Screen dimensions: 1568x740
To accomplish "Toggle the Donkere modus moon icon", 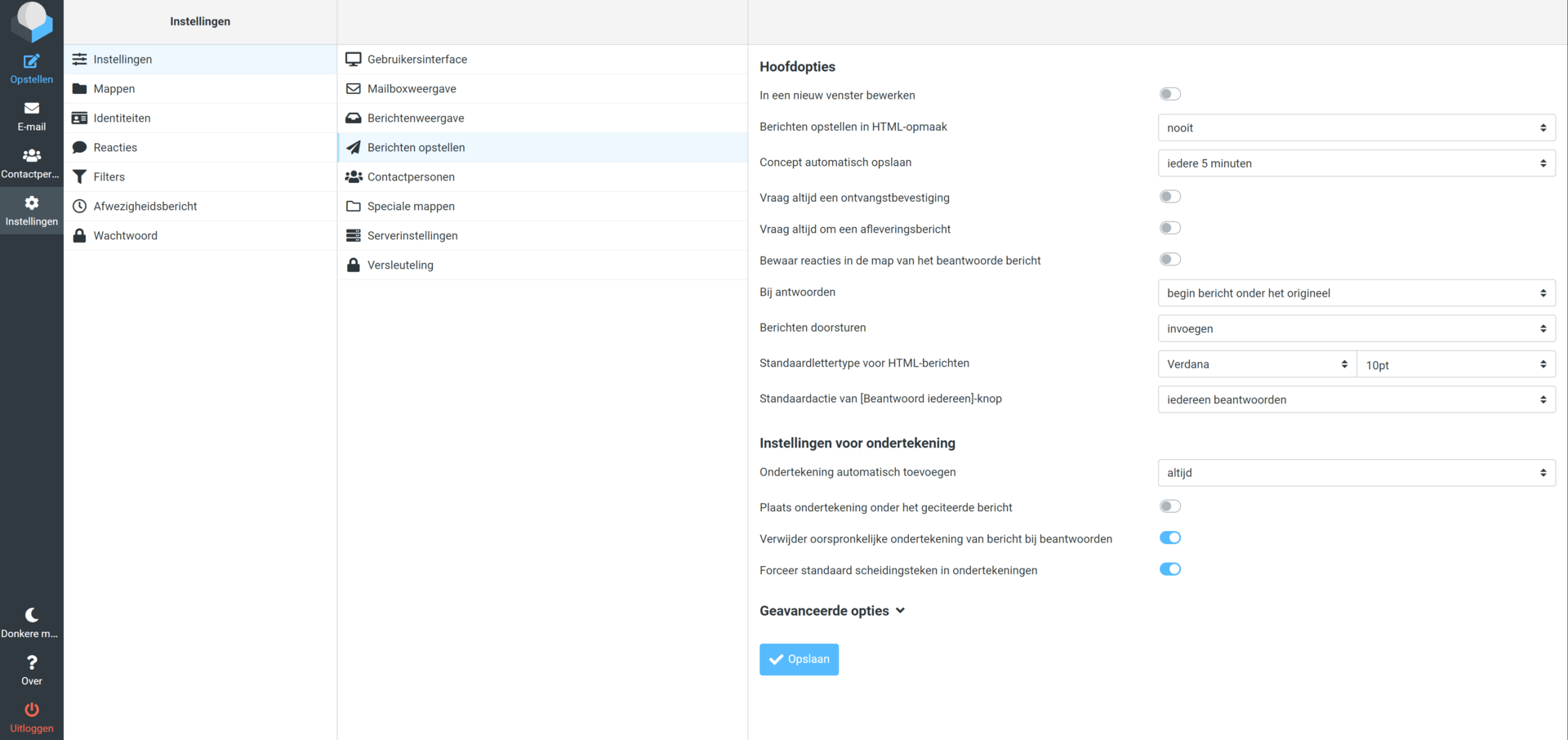I will click(31, 615).
